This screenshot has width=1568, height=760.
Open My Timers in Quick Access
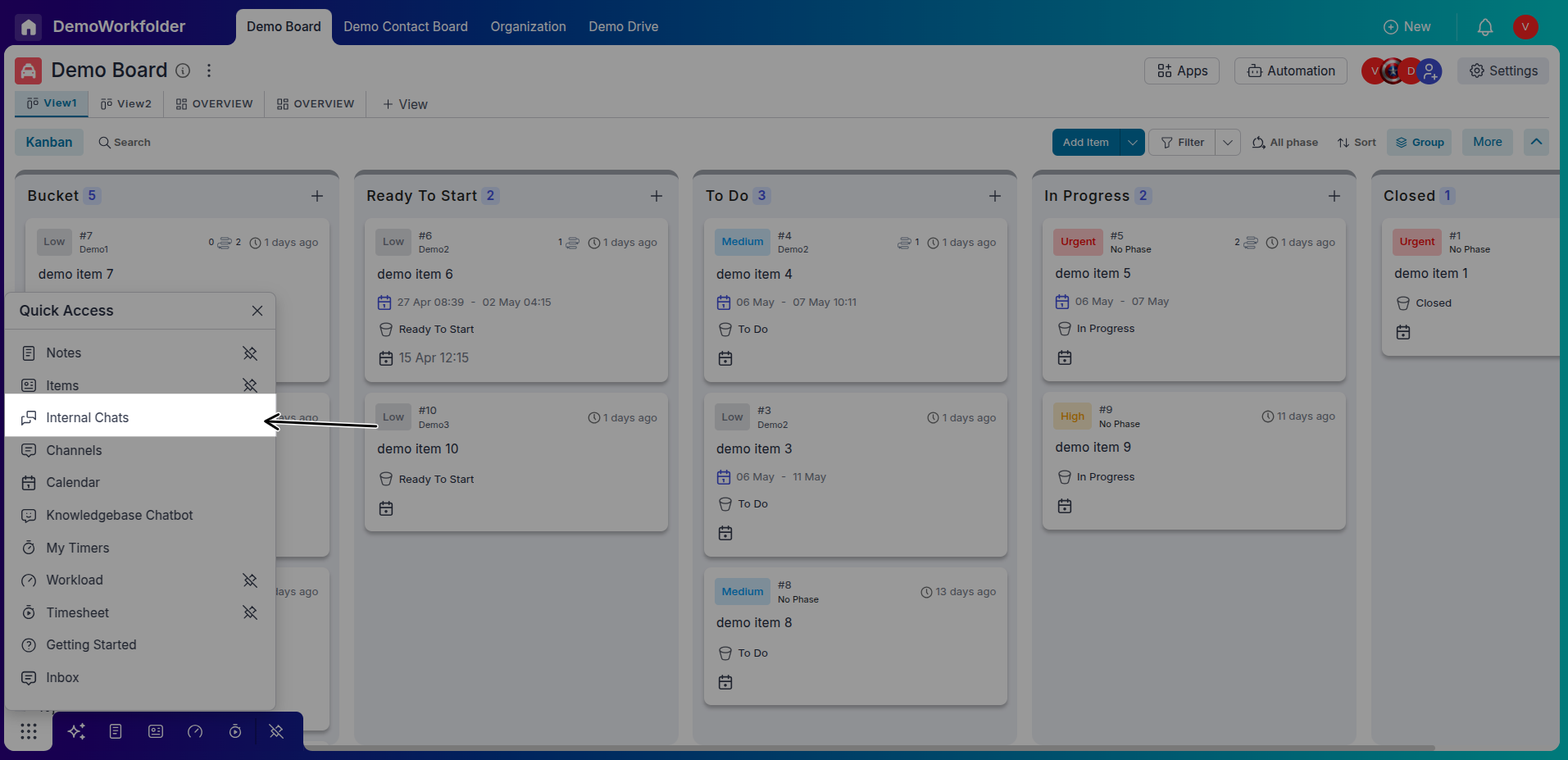[x=141, y=548]
